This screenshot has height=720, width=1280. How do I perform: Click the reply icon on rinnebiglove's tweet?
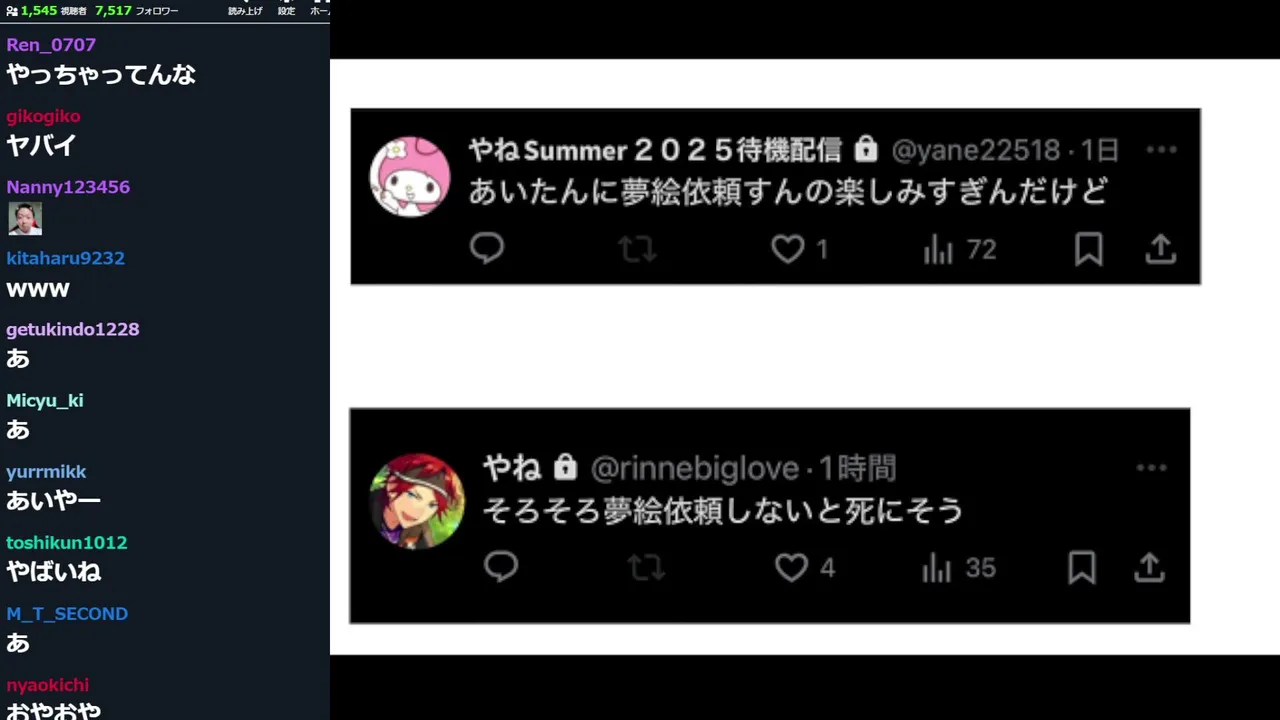pyautogui.click(x=501, y=568)
